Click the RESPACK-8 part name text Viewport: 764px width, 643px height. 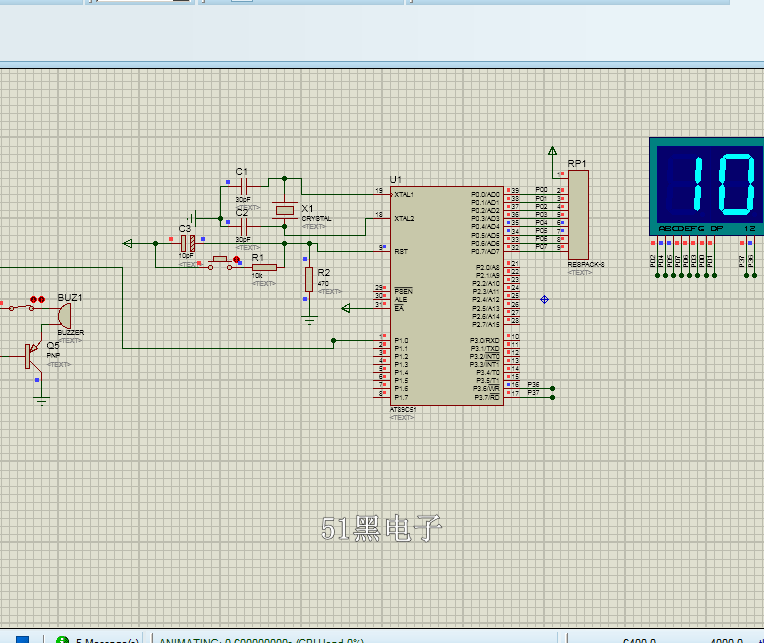(586, 265)
